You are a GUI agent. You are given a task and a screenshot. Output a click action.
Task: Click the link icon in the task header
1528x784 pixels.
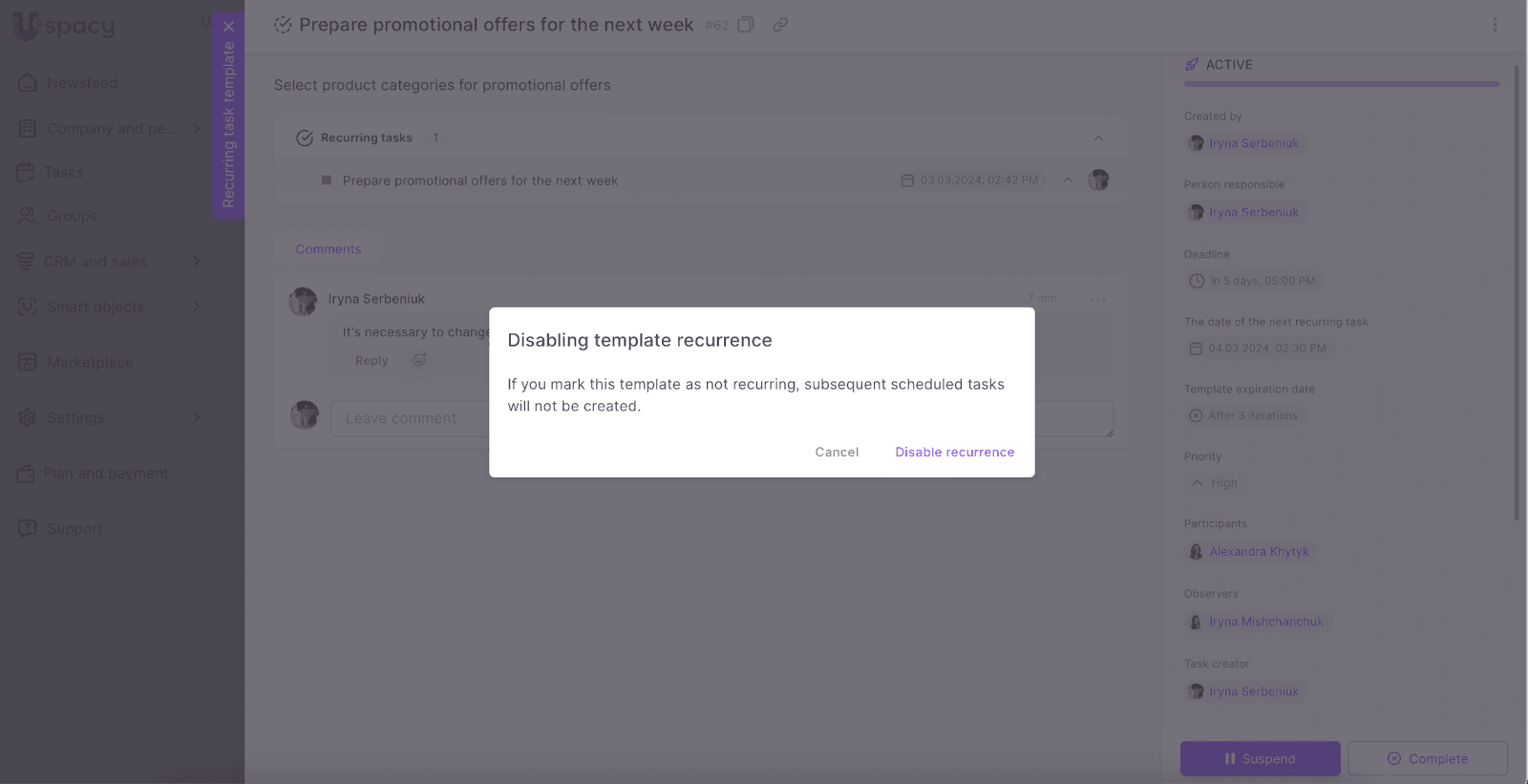[x=780, y=25]
